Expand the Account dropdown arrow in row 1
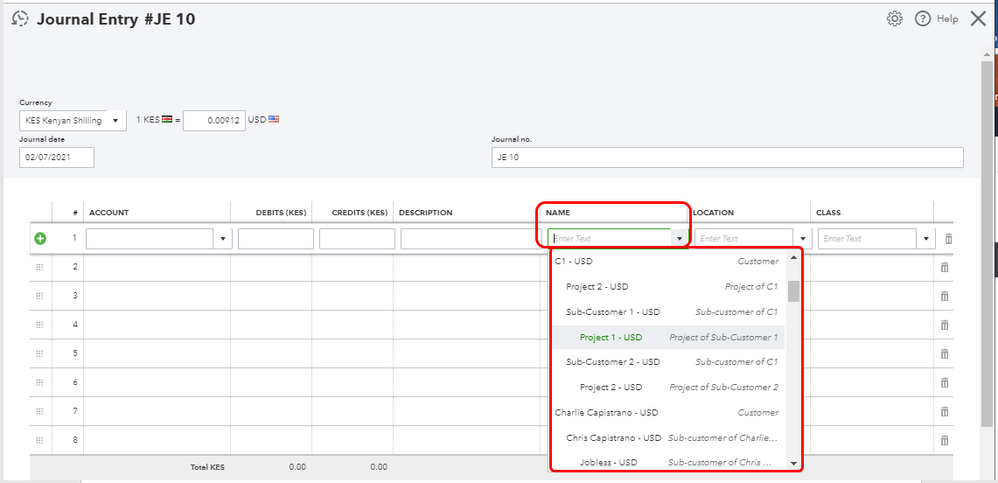 pos(223,239)
